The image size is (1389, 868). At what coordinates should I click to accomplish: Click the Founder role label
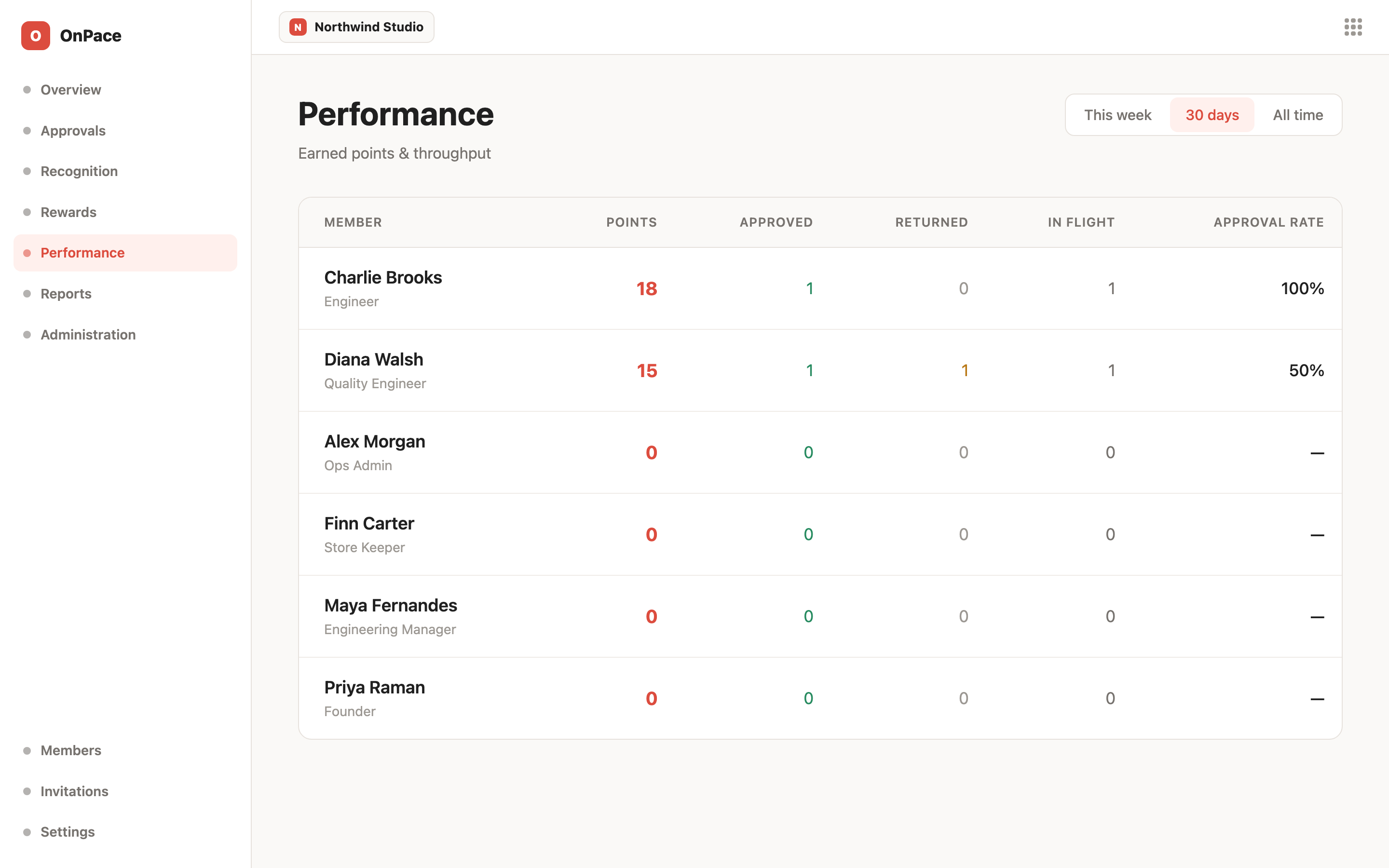(350, 712)
